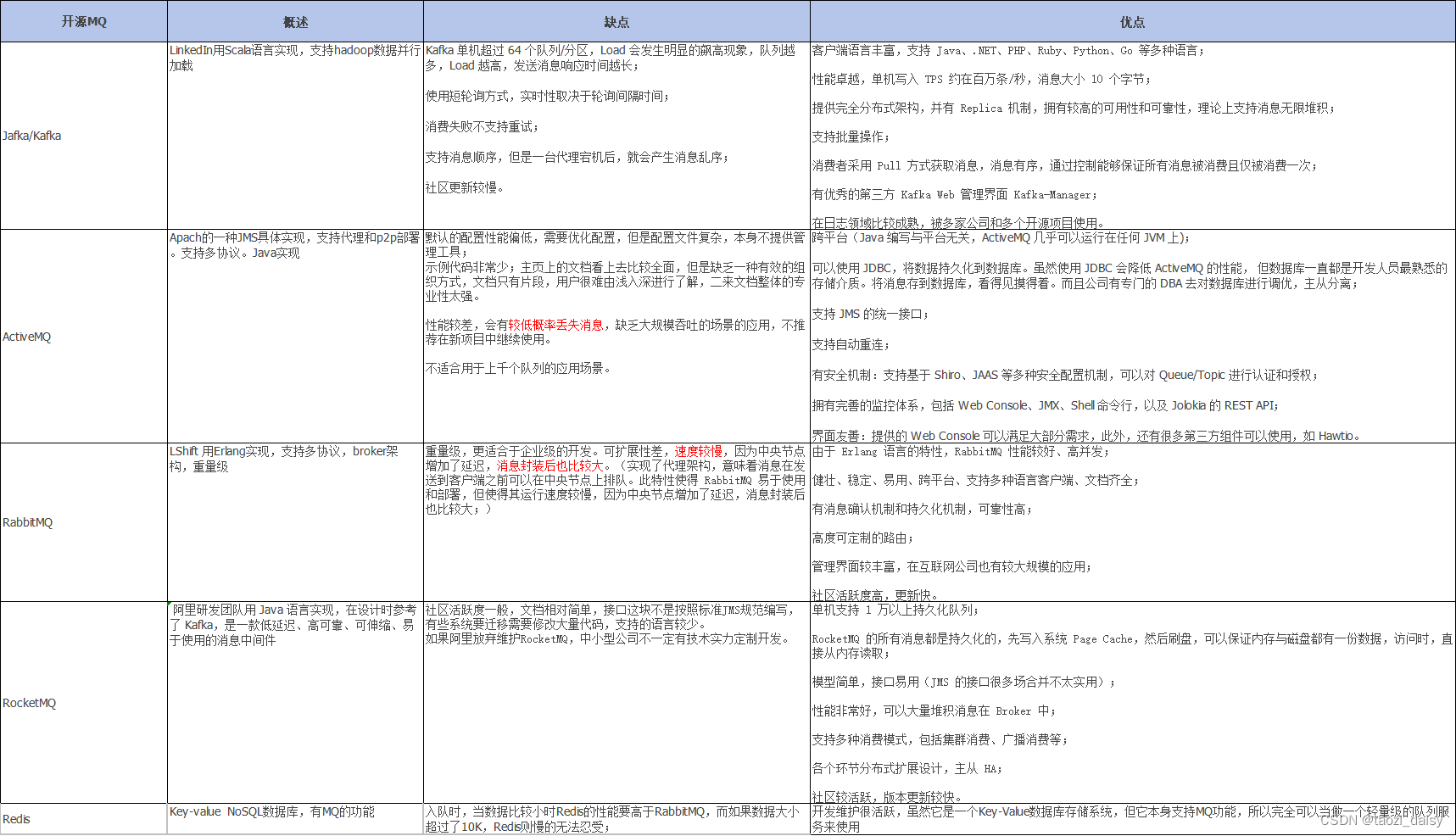Image resolution: width=1456 pixels, height=836 pixels.
Task: Select the 缺点 column header
Action: coord(616,21)
